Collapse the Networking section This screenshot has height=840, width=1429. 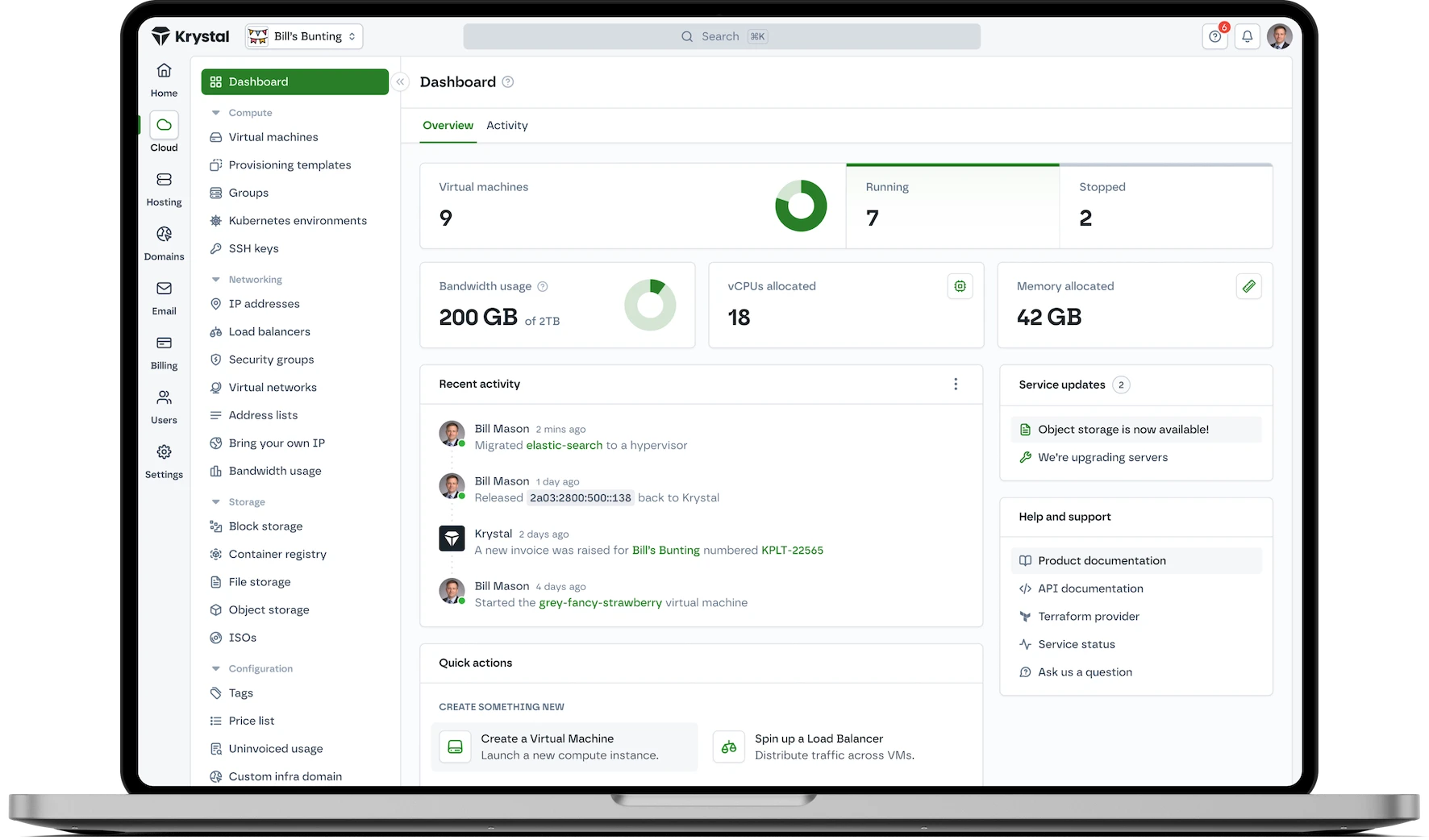[x=215, y=280]
